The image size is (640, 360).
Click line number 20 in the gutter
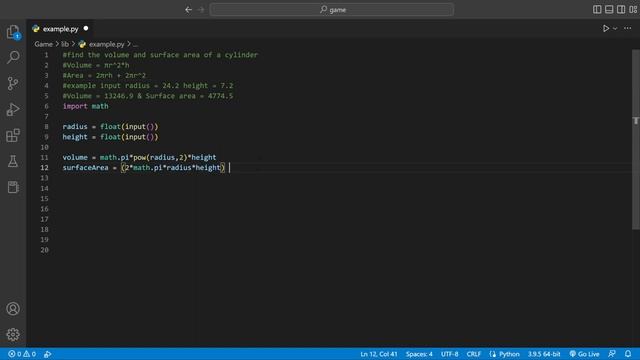[44, 250]
